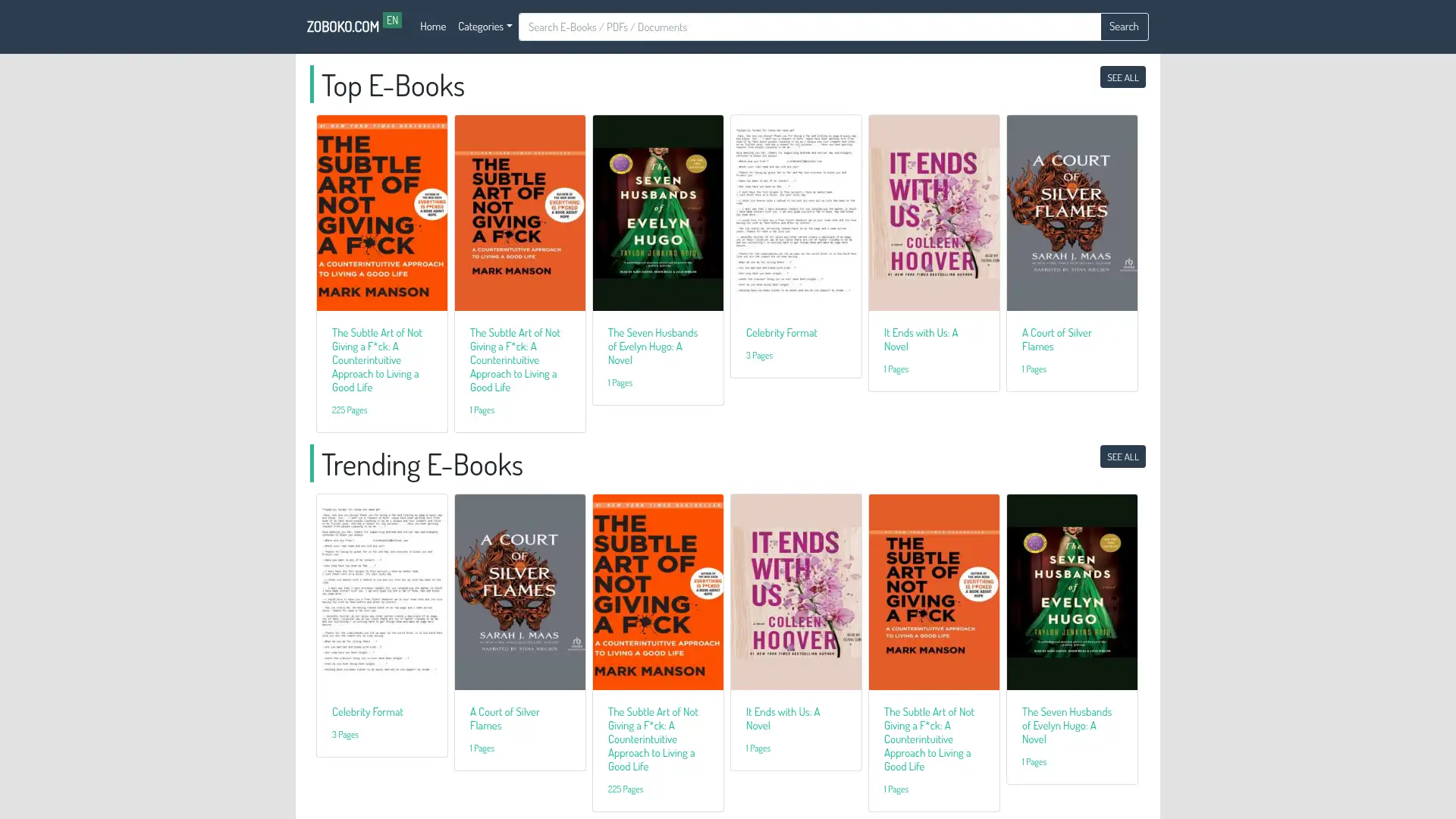Select Home in the navigation bar
Image resolution: width=1456 pixels, height=819 pixels.
(x=432, y=26)
